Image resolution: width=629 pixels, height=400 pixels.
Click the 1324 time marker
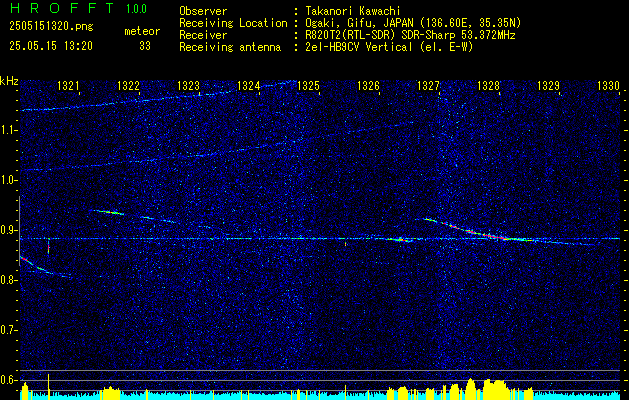click(x=249, y=85)
